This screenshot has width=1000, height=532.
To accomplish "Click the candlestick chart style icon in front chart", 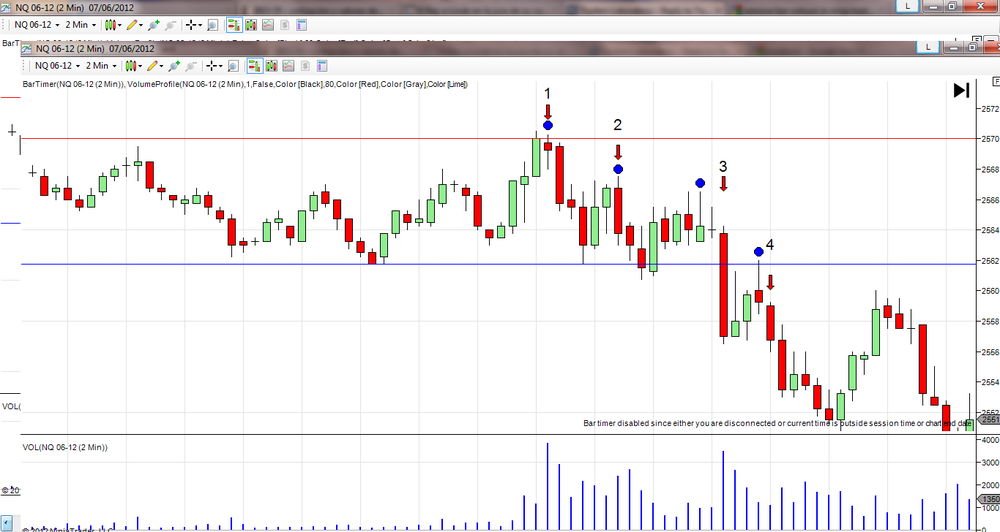I will pos(131,66).
